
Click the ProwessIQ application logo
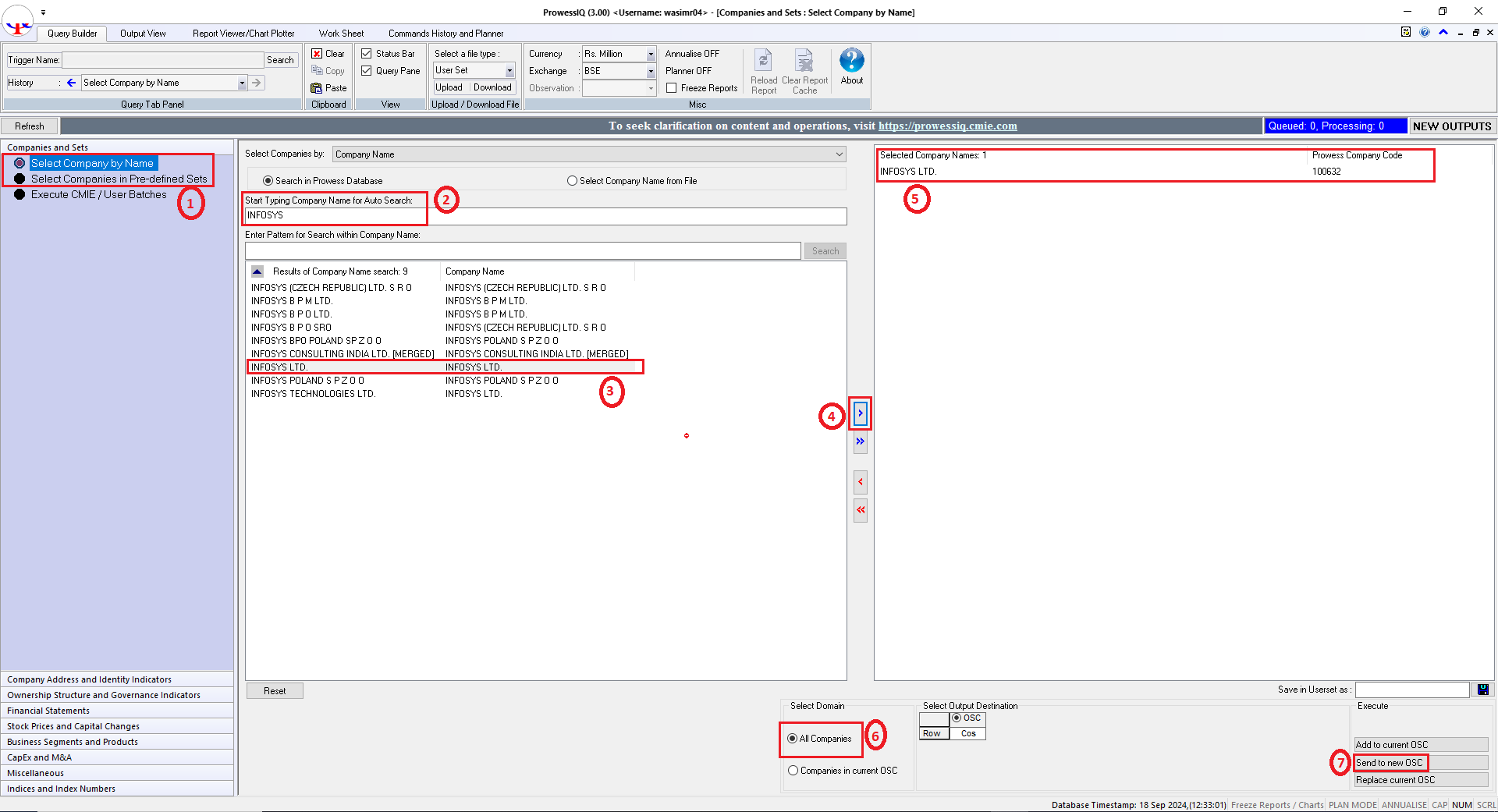17,21
